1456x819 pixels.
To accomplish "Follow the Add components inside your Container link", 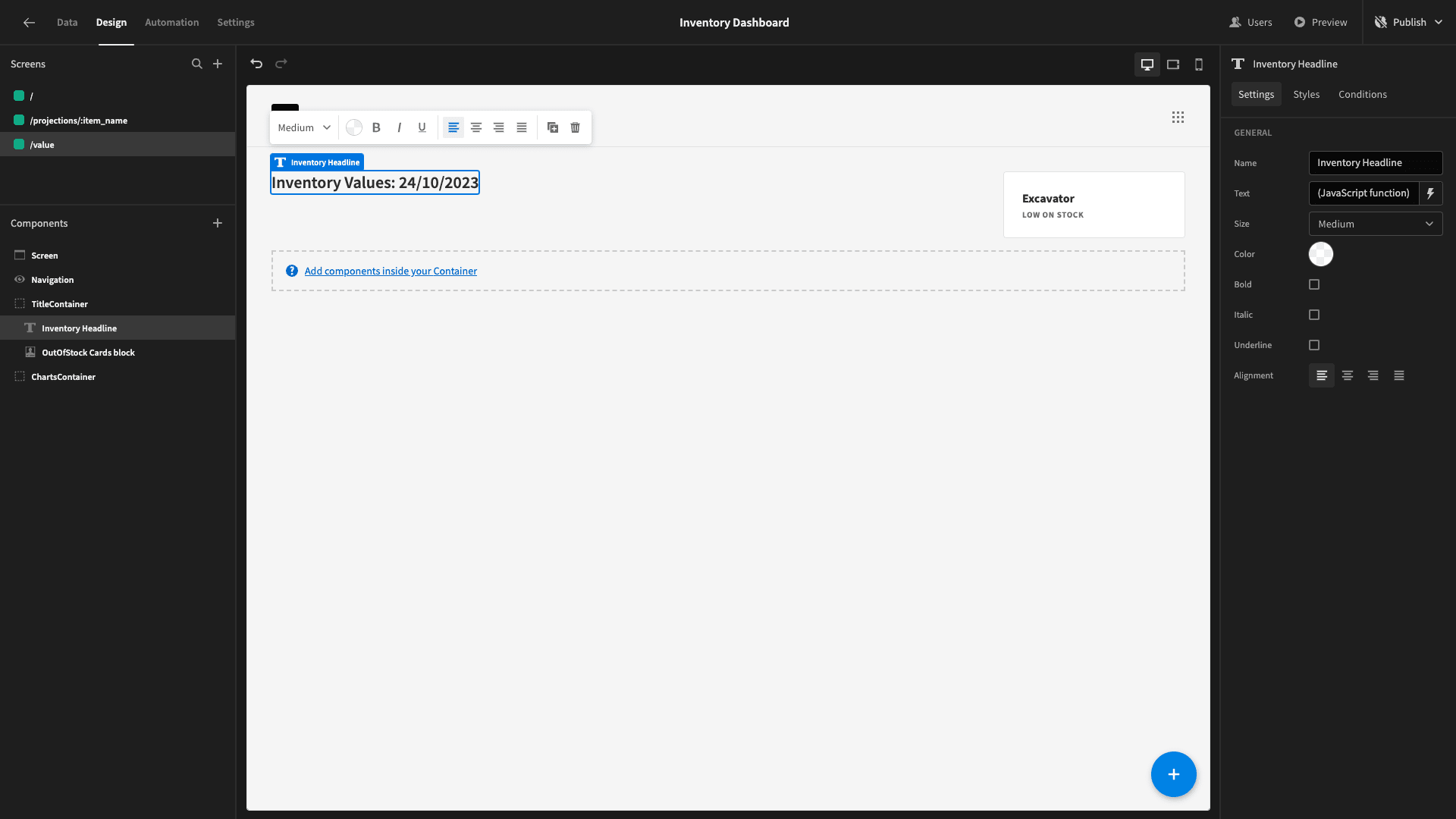I will 391,271.
